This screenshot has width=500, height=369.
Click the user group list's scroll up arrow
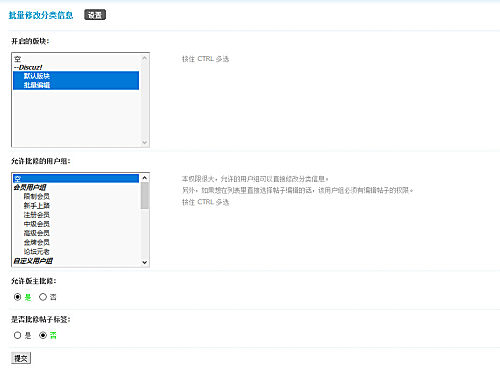click(x=145, y=178)
